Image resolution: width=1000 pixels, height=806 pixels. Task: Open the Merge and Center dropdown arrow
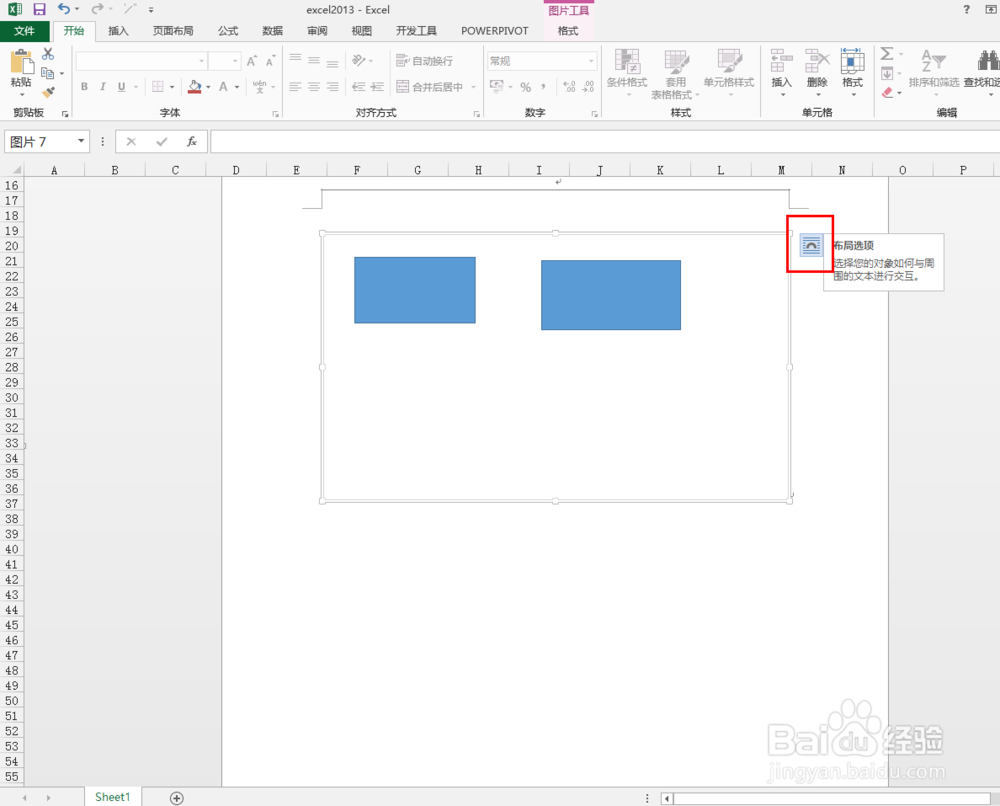click(471, 87)
